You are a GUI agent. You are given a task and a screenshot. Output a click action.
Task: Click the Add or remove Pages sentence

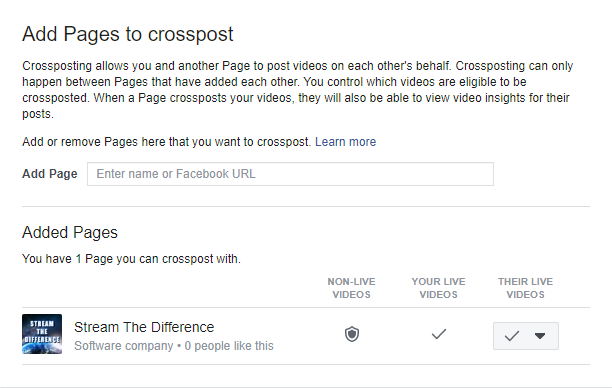166,142
